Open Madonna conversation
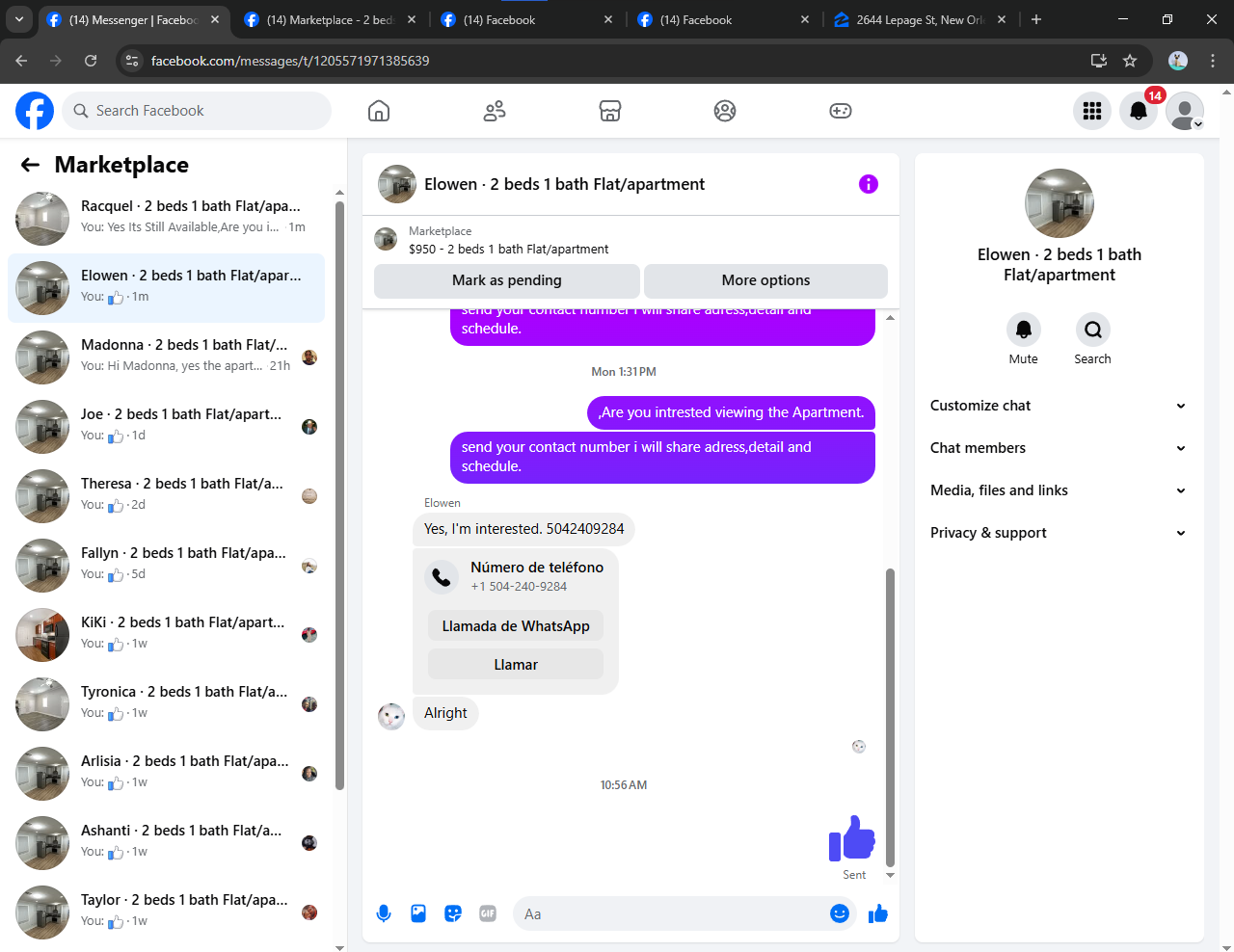The width and height of the screenshot is (1234, 952). coord(166,357)
